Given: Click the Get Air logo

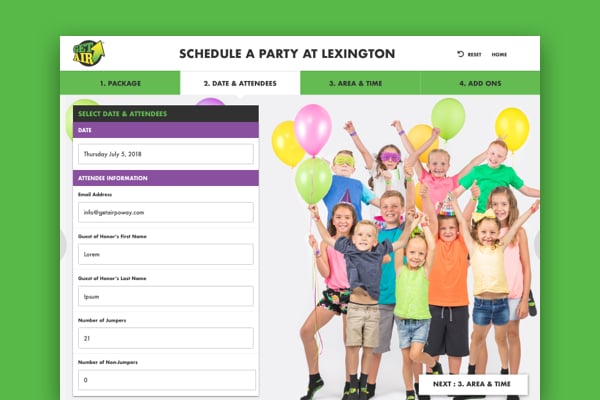Looking at the screenshot, I should tap(89, 53).
